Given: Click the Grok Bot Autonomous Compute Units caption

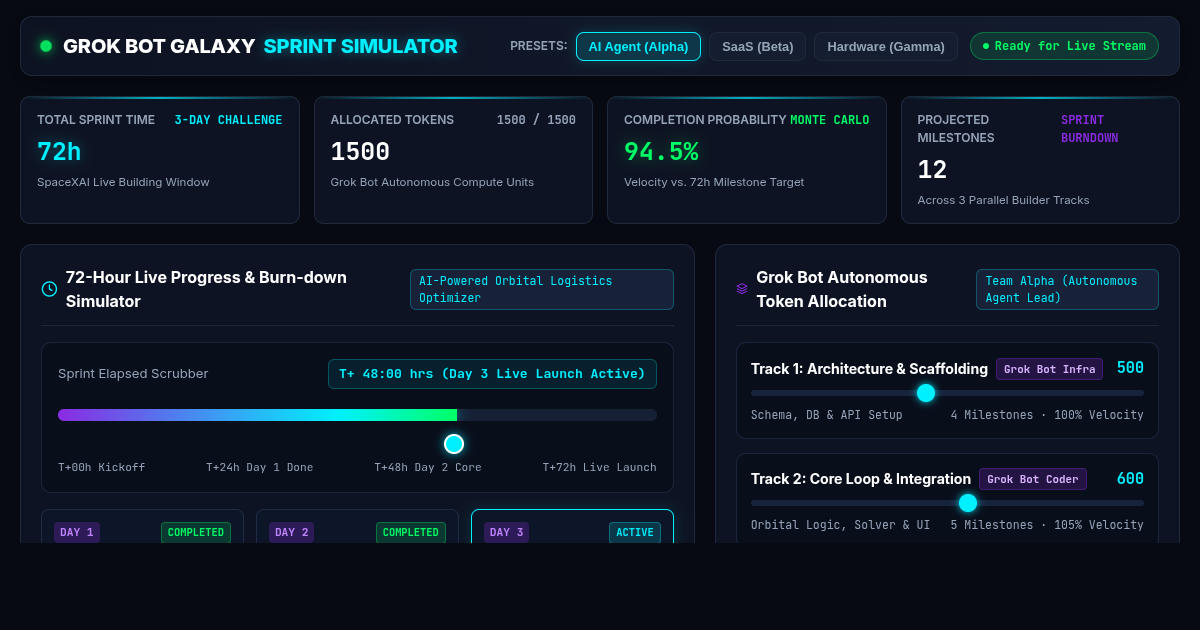Looking at the screenshot, I should (x=432, y=182).
